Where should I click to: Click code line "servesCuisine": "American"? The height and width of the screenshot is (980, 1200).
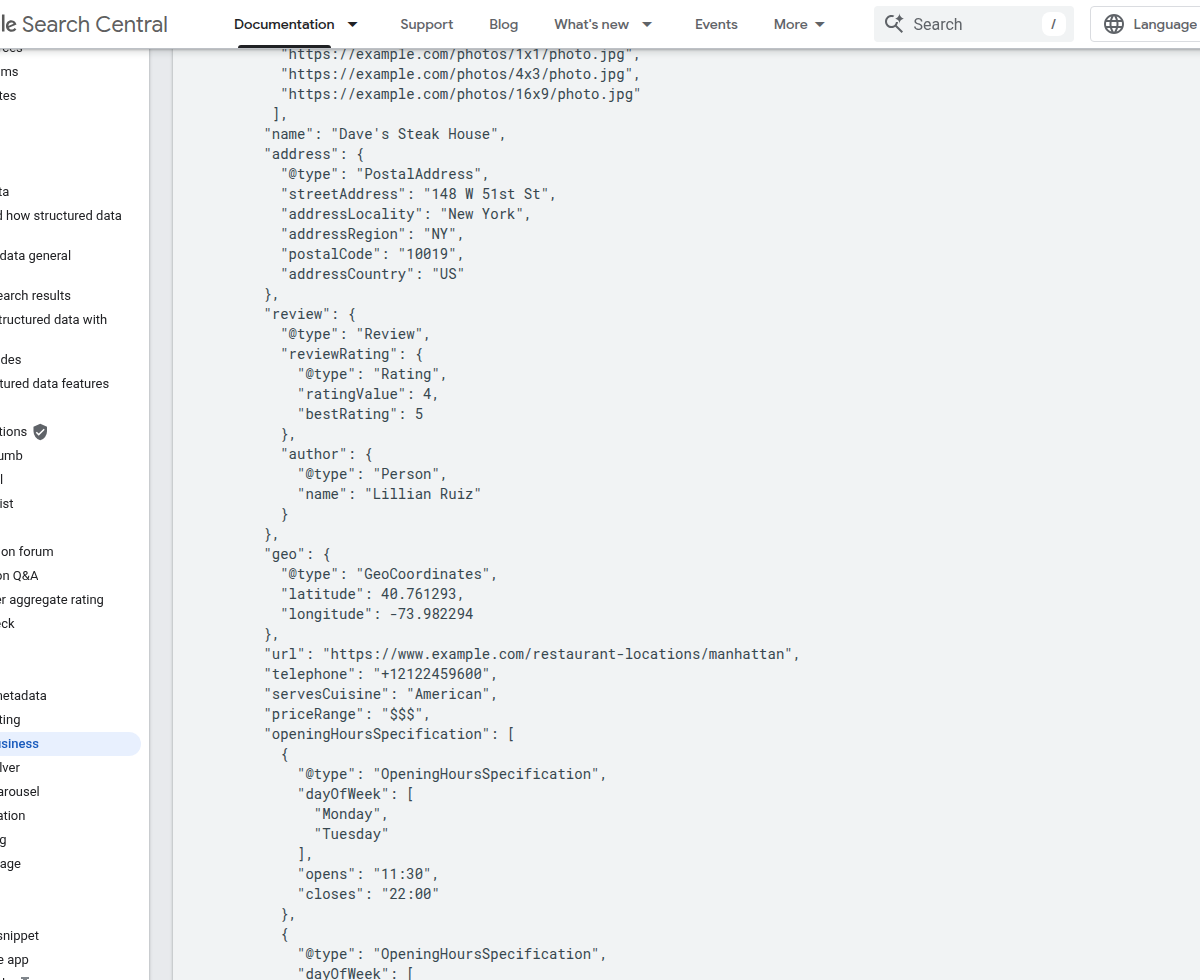(x=381, y=694)
